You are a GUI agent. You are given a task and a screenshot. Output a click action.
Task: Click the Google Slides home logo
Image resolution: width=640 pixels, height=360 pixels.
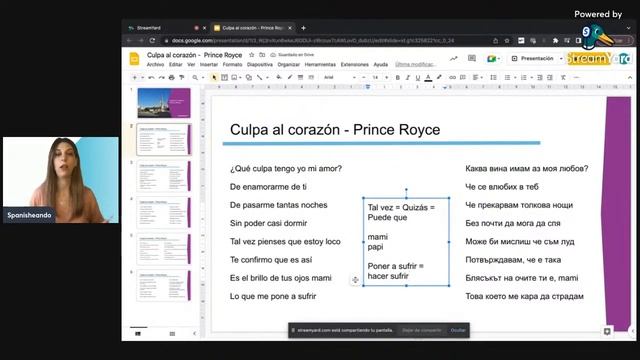pos(134,59)
